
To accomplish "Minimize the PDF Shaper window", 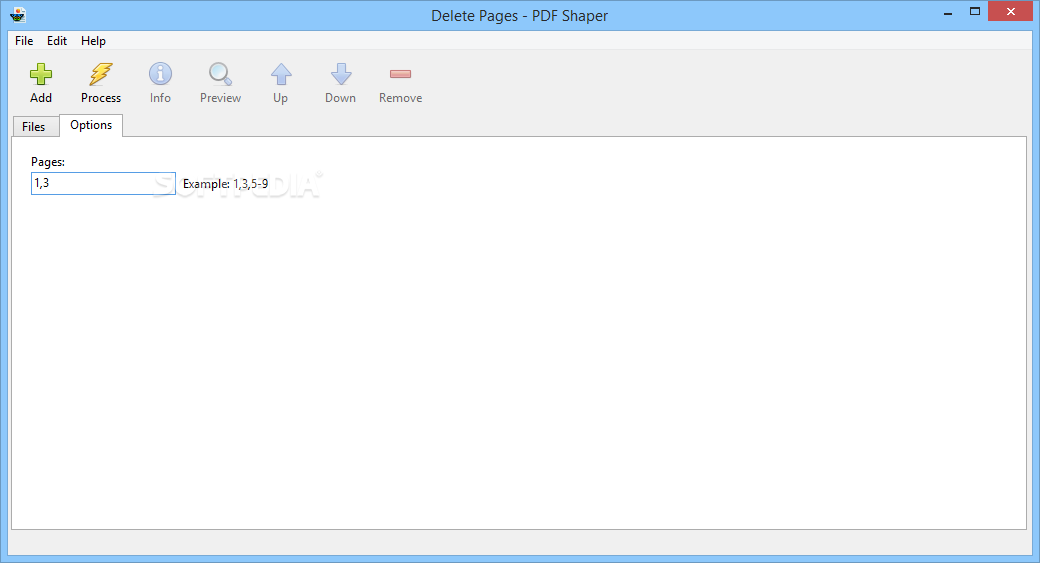I will 948,12.
